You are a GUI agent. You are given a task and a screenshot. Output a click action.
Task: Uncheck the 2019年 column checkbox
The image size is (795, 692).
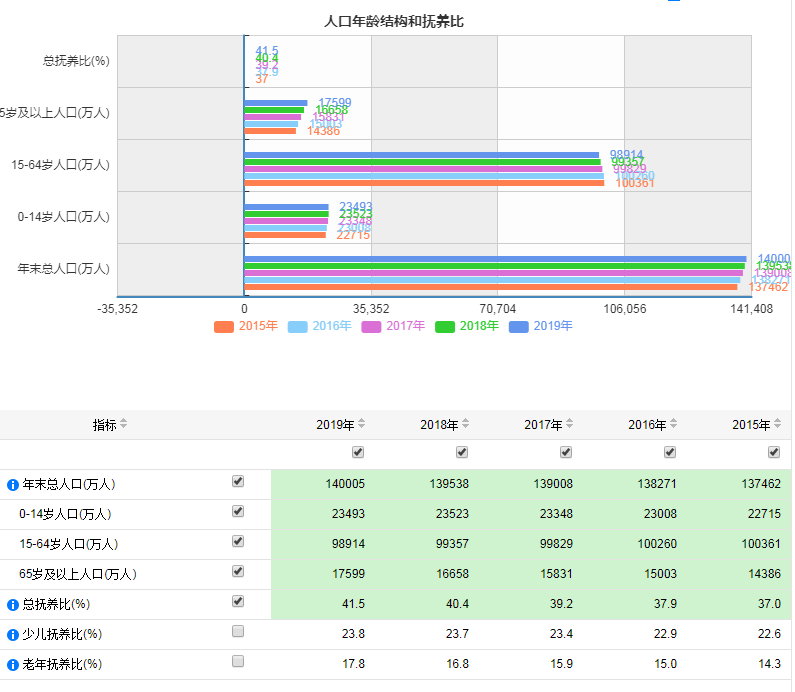358,452
